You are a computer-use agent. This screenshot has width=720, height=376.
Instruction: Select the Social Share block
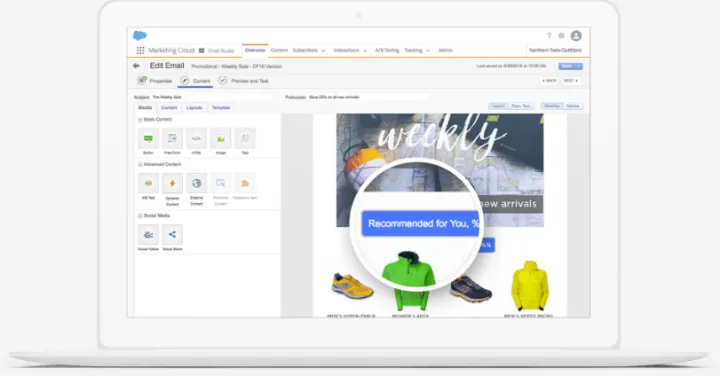[172, 235]
